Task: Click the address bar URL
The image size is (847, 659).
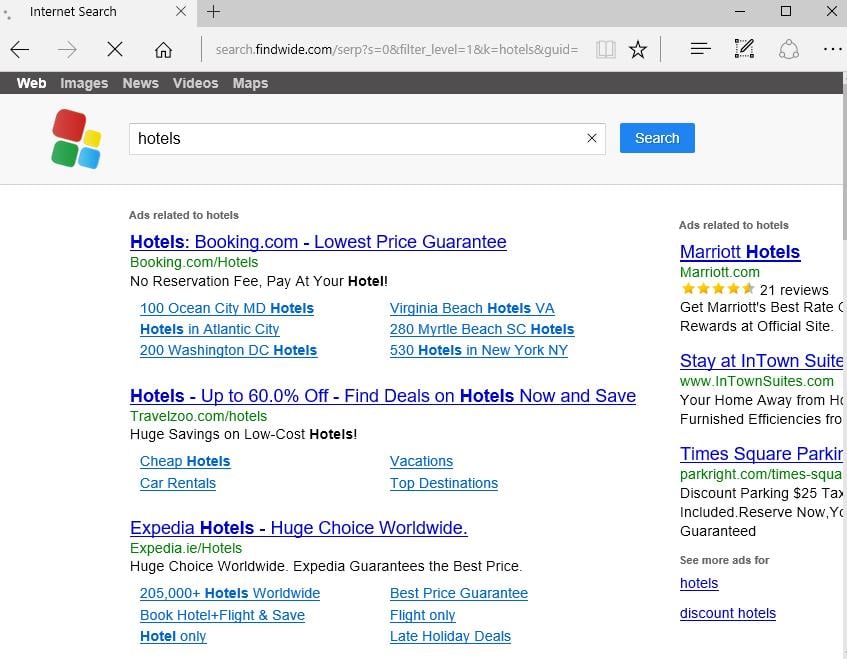Action: (x=396, y=49)
